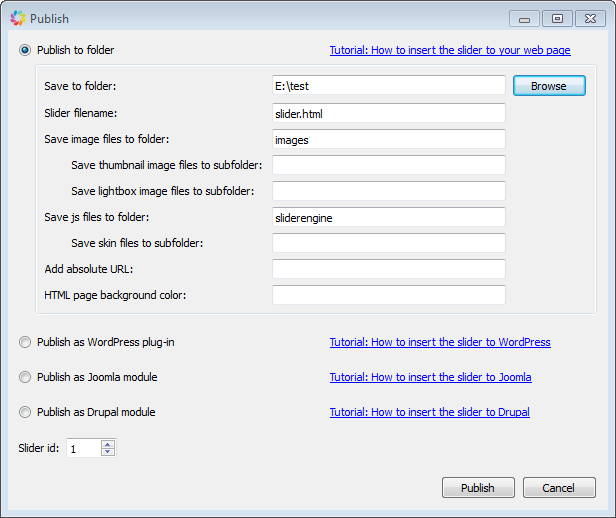Cancel the publish dialog
The image size is (616, 518).
(559, 488)
